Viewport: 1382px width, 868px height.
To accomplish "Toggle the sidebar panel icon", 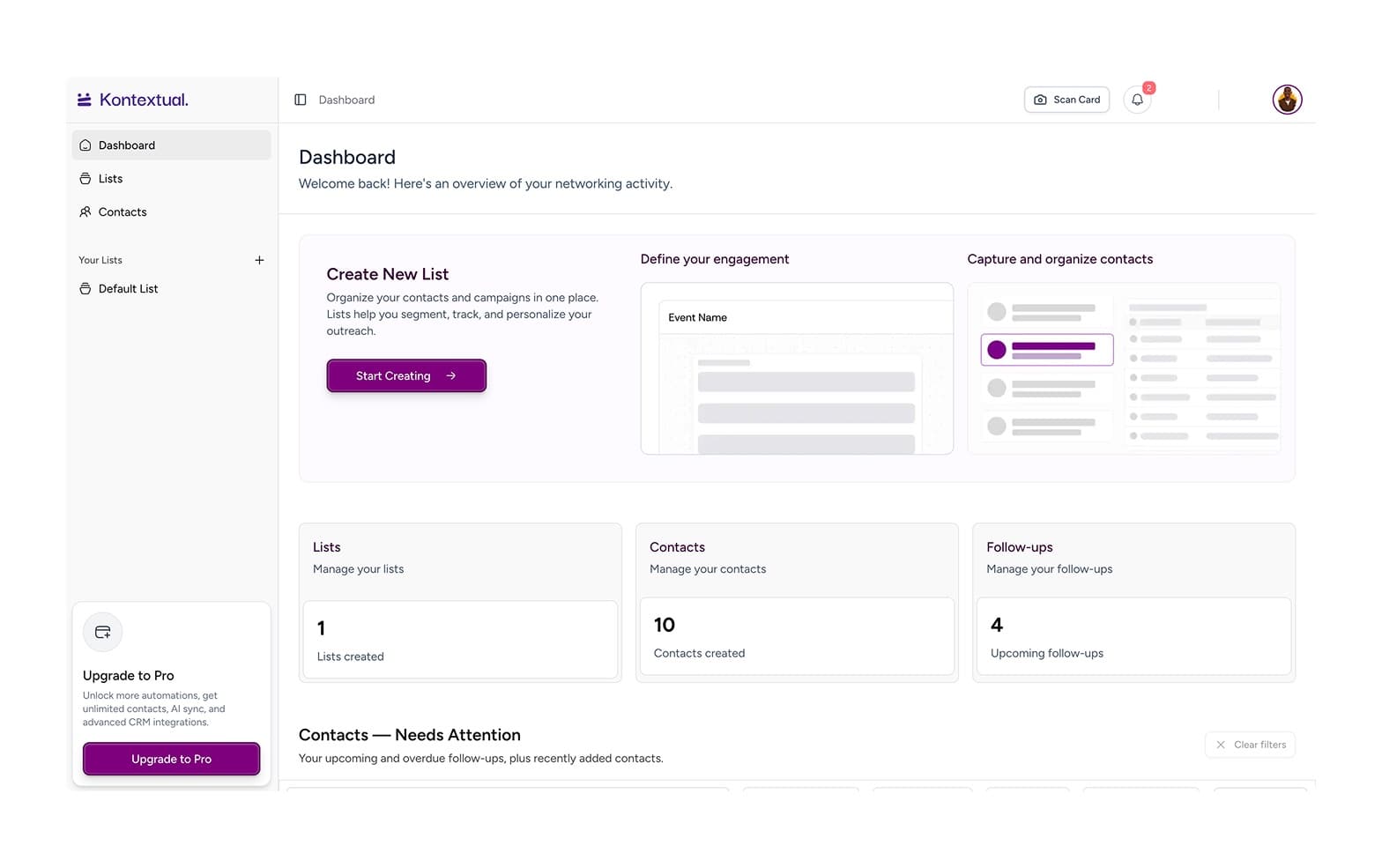I will coord(301,100).
